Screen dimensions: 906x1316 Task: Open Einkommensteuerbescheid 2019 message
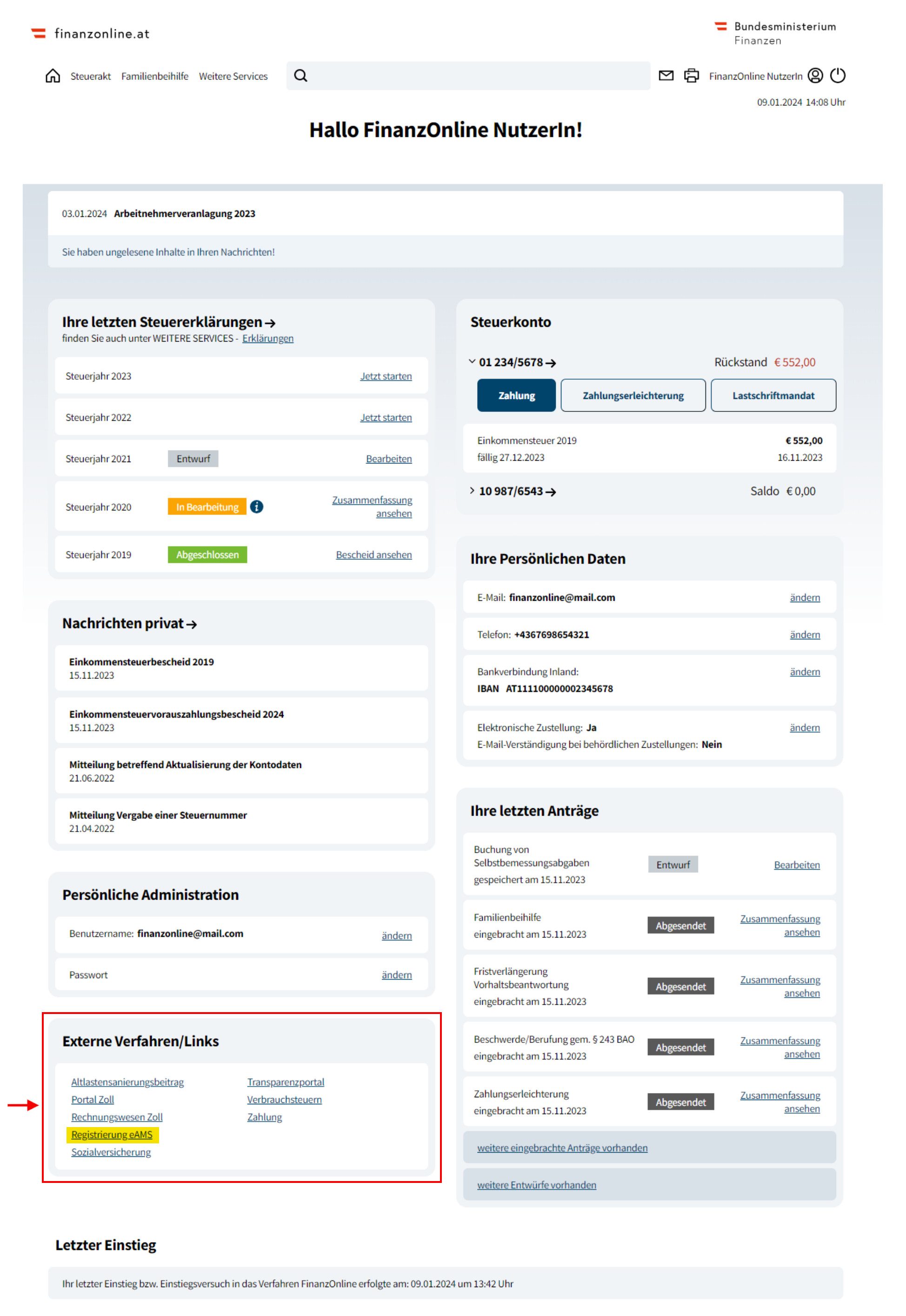click(141, 662)
